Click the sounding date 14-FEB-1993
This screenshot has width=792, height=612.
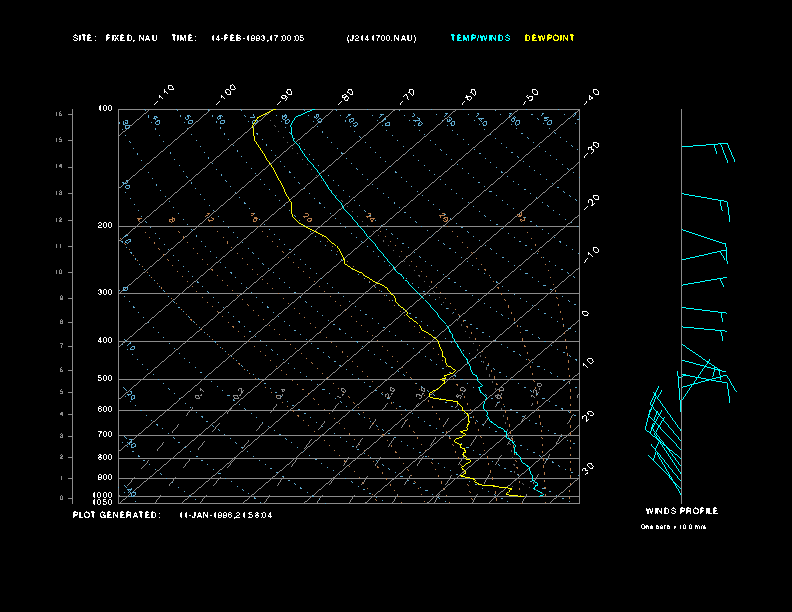tap(236, 38)
